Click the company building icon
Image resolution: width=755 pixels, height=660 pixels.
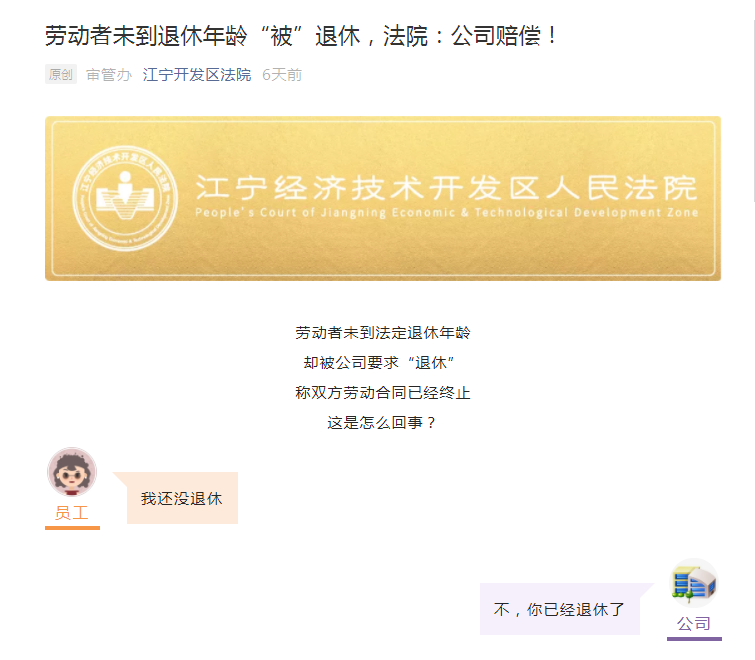pos(693,582)
